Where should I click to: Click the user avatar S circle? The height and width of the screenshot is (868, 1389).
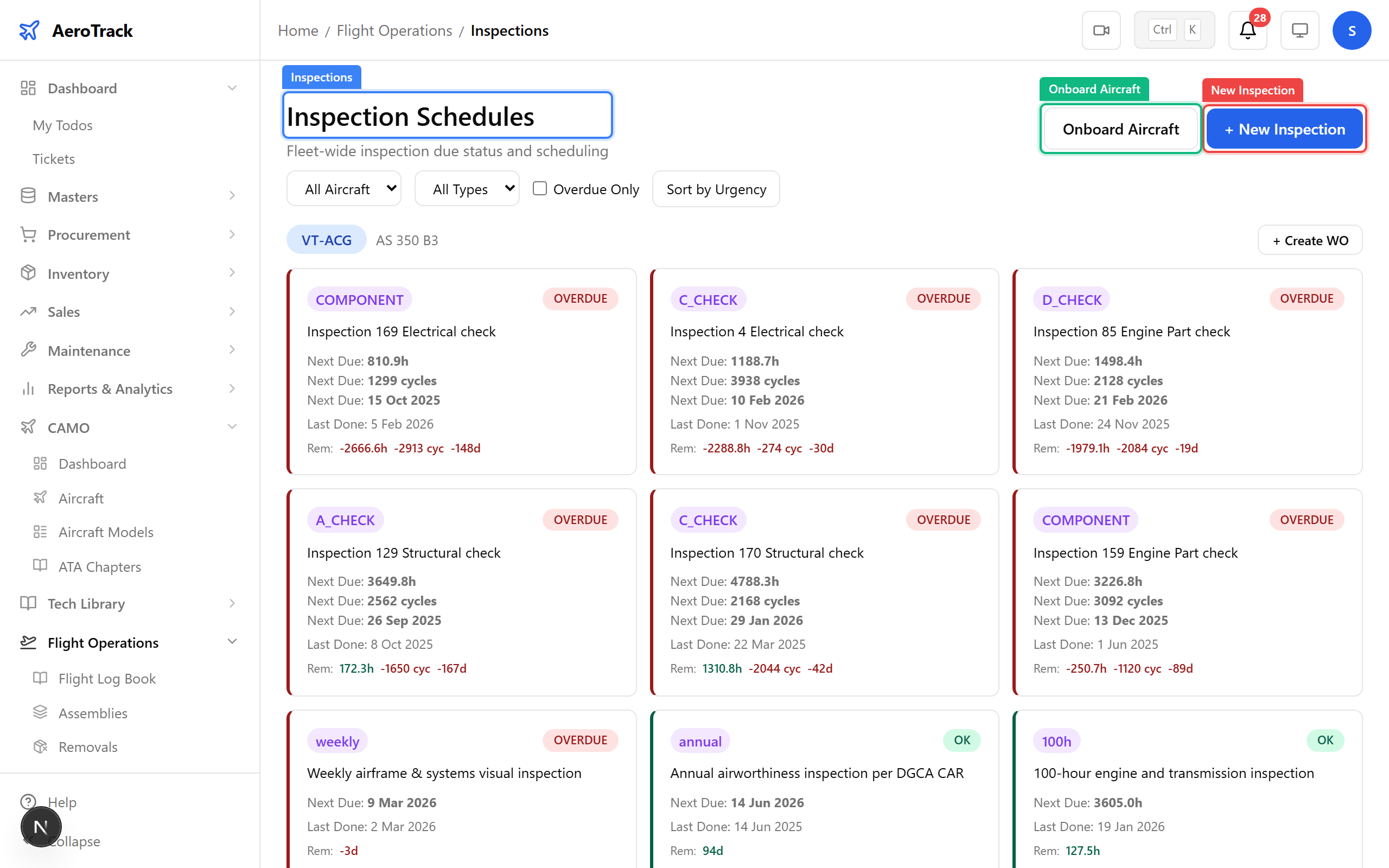[1352, 30]
